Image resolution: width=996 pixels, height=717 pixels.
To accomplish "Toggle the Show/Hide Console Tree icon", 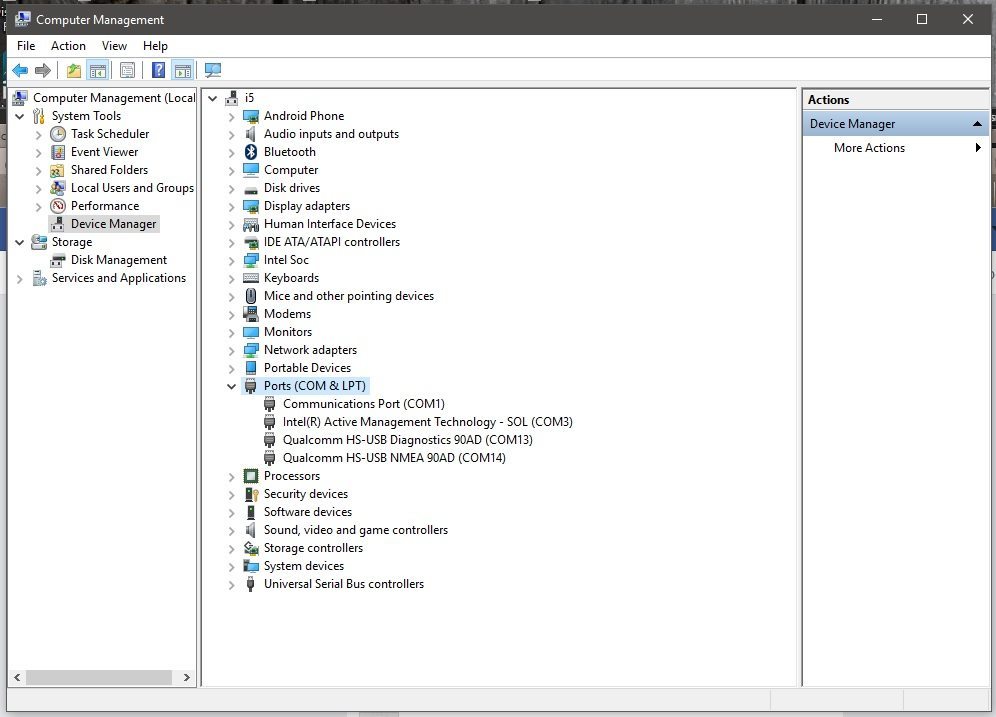I will 98,70.
